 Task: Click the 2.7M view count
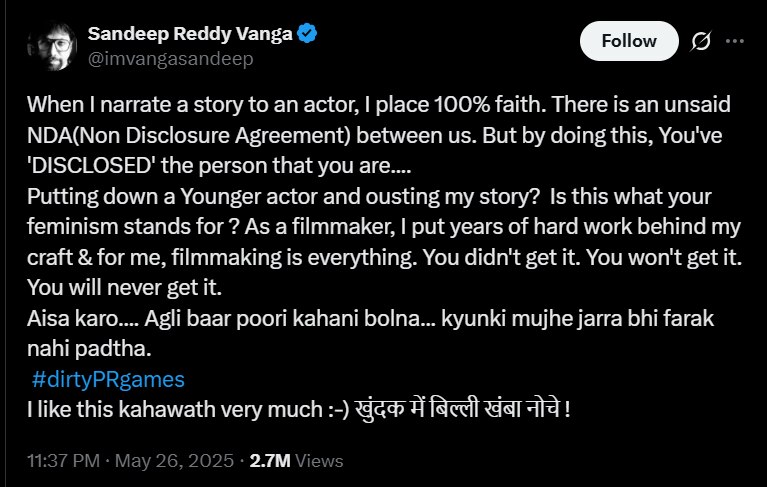pos(270,461)
